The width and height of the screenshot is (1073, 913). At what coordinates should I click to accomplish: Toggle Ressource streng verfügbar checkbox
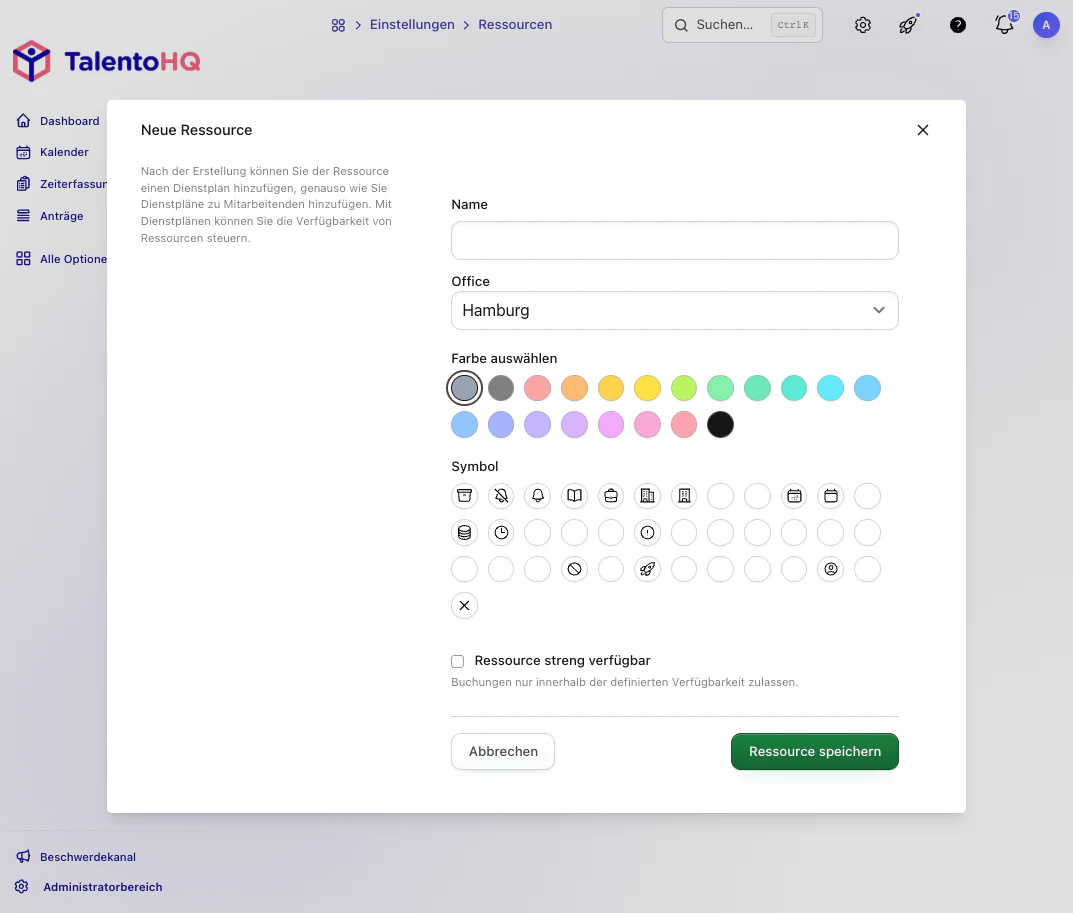pos(457,661)
